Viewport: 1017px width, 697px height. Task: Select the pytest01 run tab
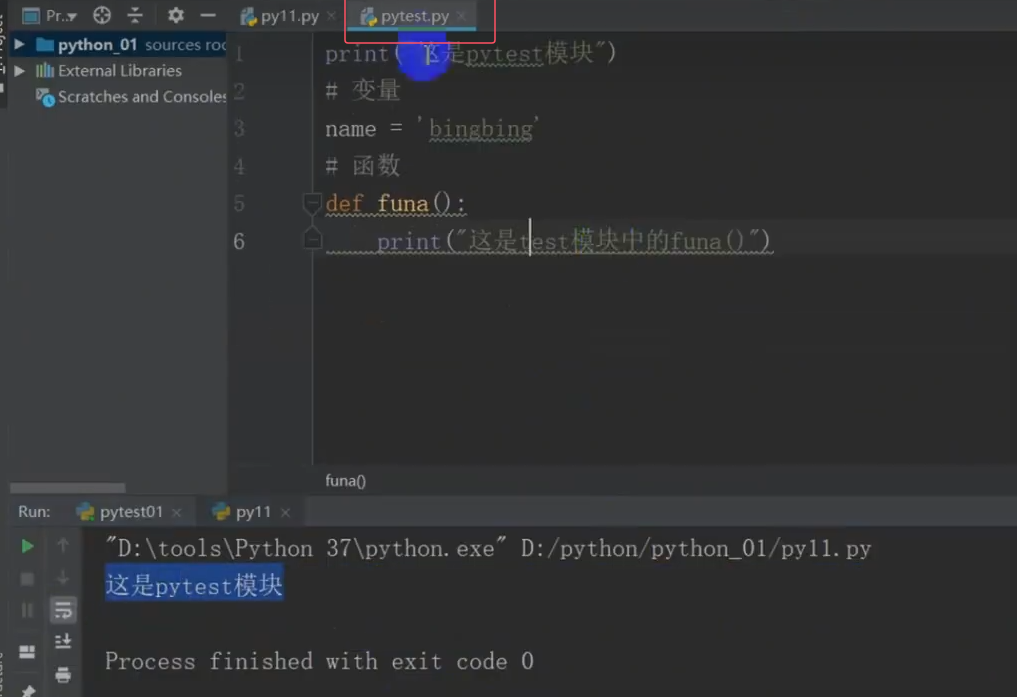pyautogui.click(x=130, y=511)
